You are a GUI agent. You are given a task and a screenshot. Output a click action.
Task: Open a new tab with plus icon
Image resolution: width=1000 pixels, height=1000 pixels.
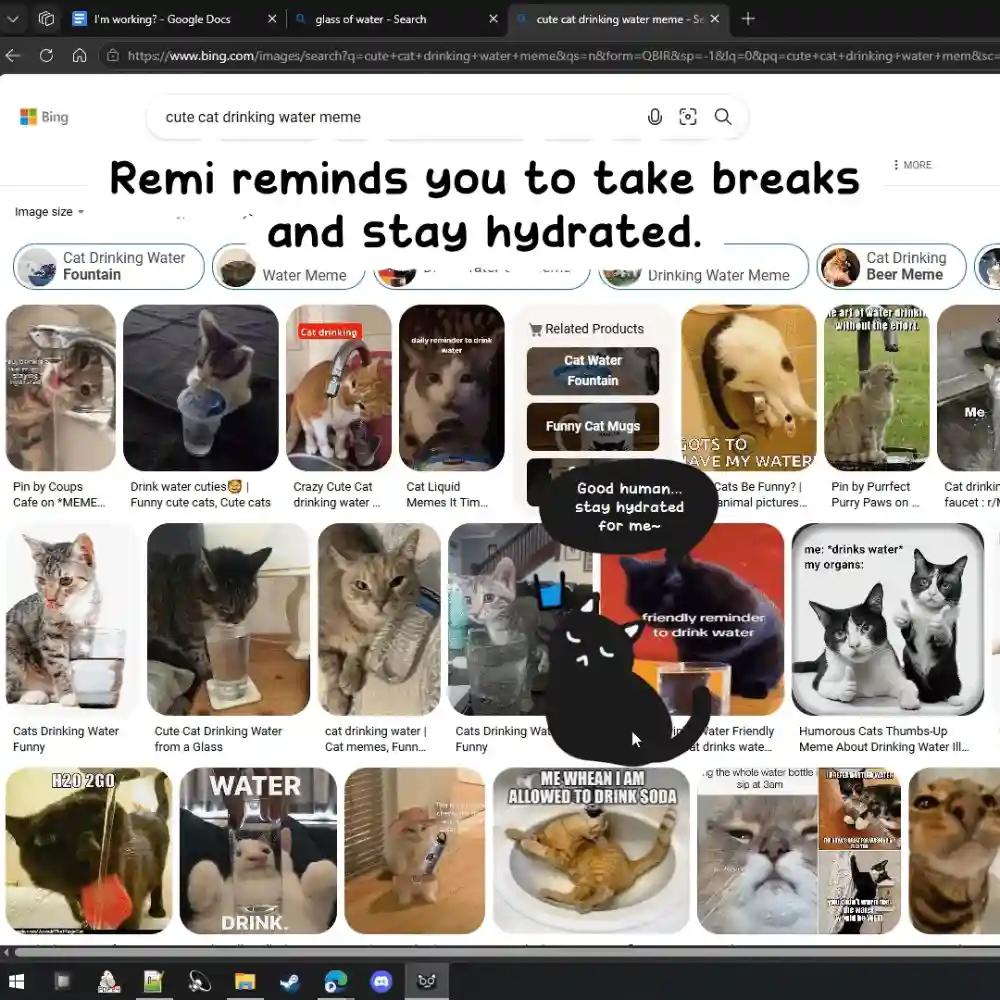[x=748, y=19]
